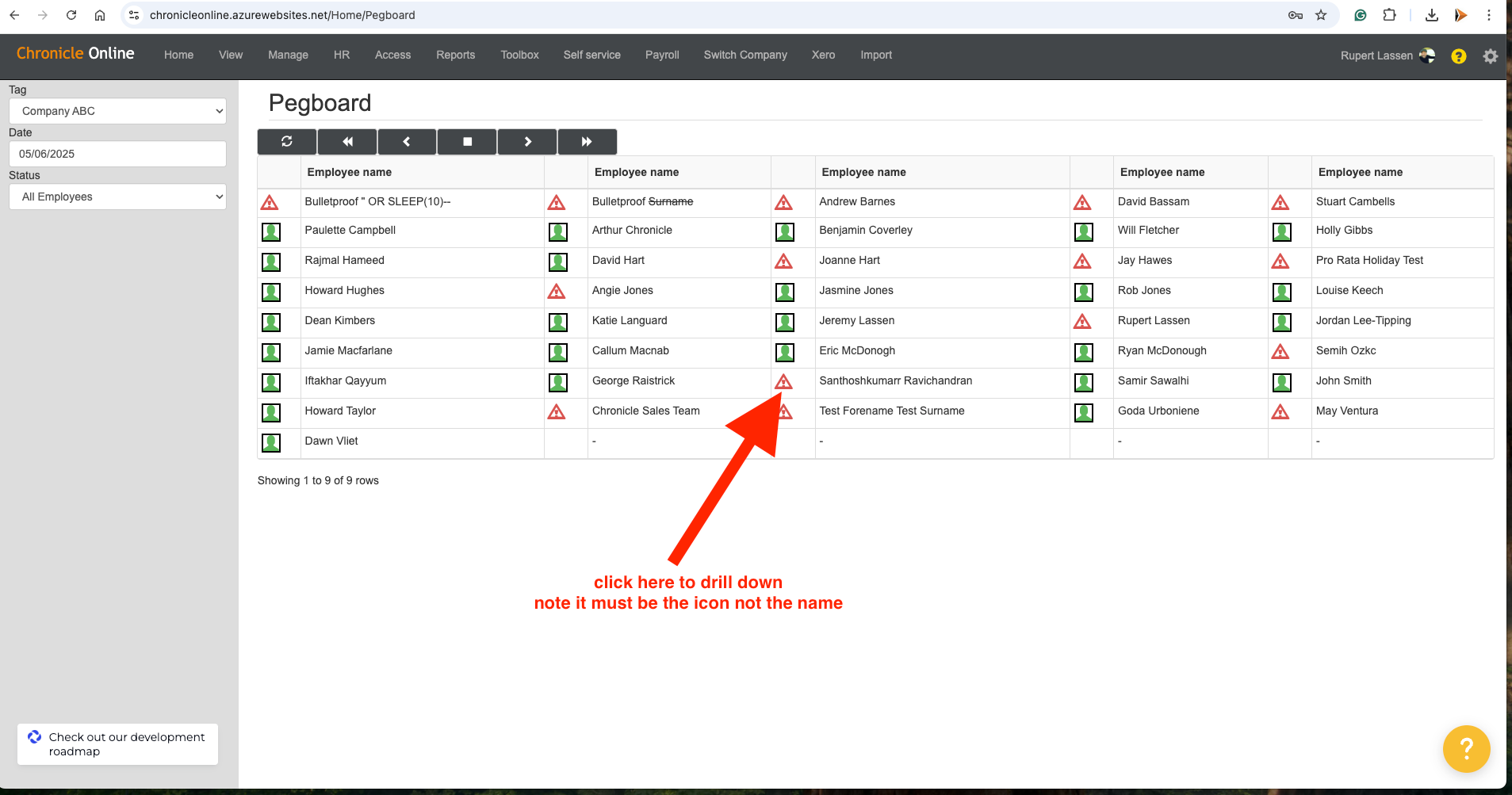Screen dimensions: 1512x795
Task: Advance to next page using right chevron
Action: point(527,142)
